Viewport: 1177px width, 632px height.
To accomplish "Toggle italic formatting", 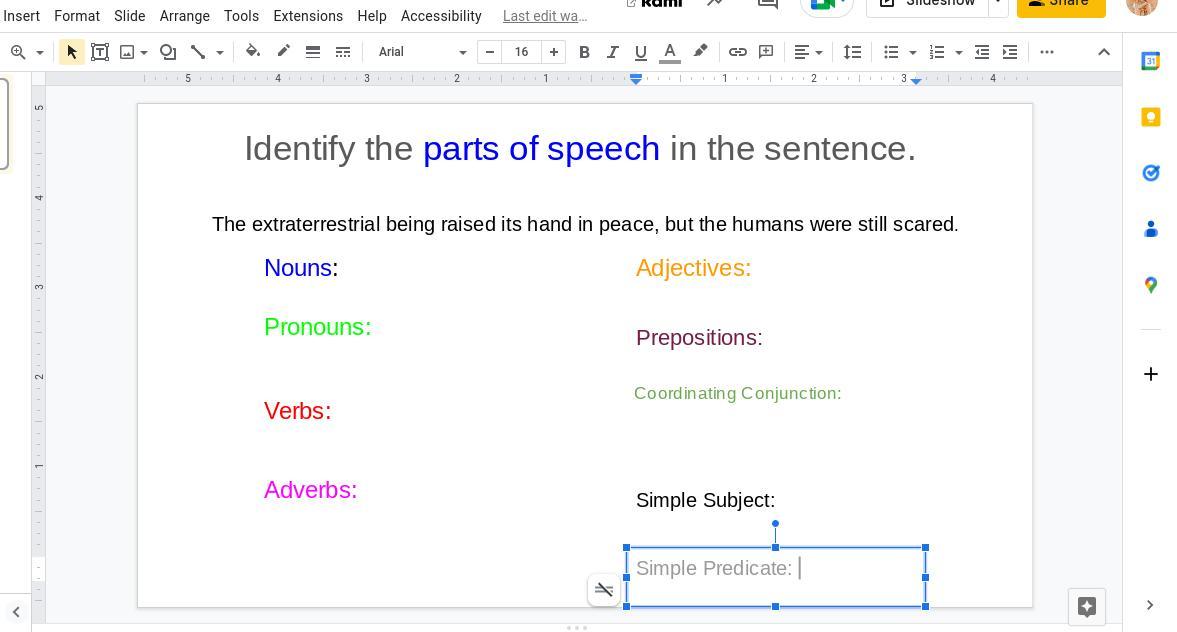I will click(612, 52).
